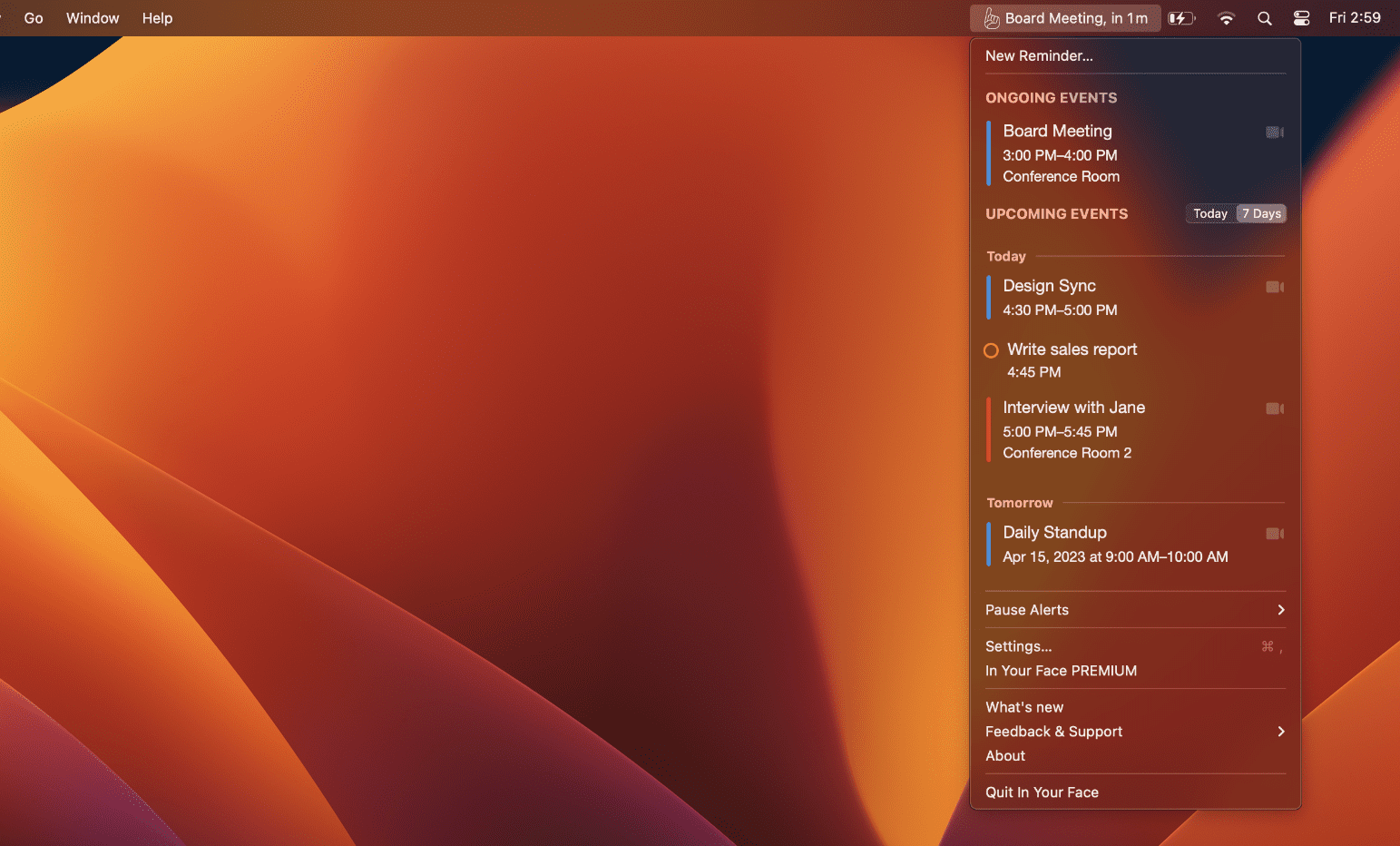Viewport: 1400px width, 846px height.
Task: Click the Daily Standup video camera icon
Action: (1274, 534)
